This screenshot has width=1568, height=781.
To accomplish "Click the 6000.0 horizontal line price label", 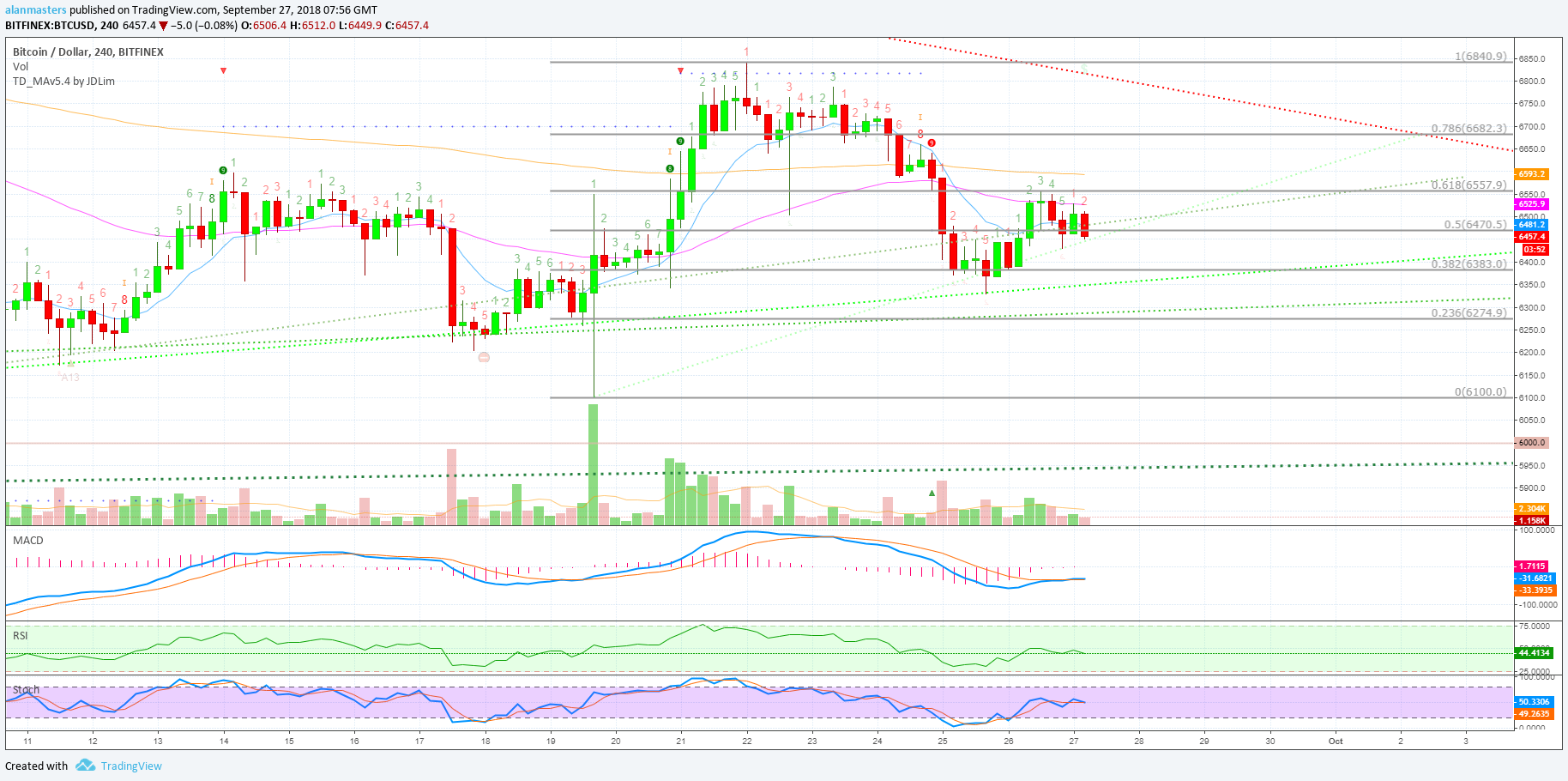I will pyautogui.click(x=1531, y=443).
